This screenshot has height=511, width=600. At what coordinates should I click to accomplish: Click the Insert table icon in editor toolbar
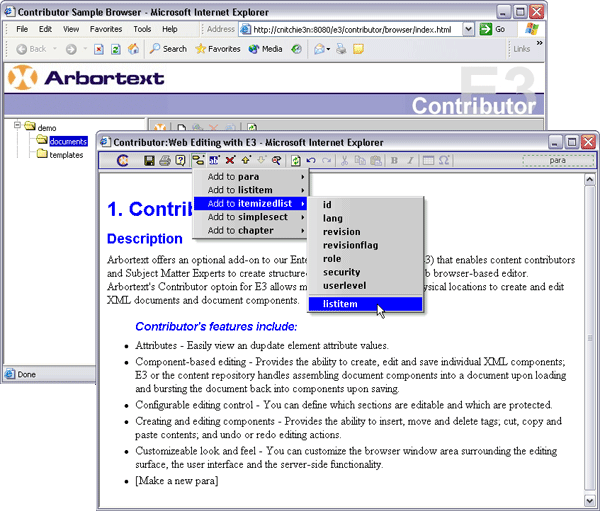coord(428,160)
